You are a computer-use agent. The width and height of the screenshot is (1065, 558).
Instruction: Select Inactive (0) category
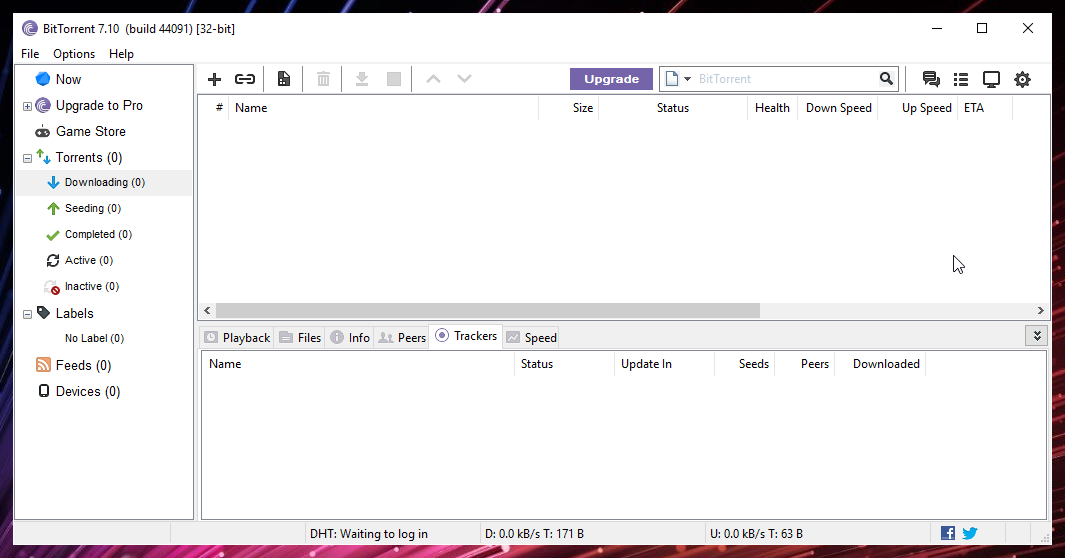click(92, 286)
